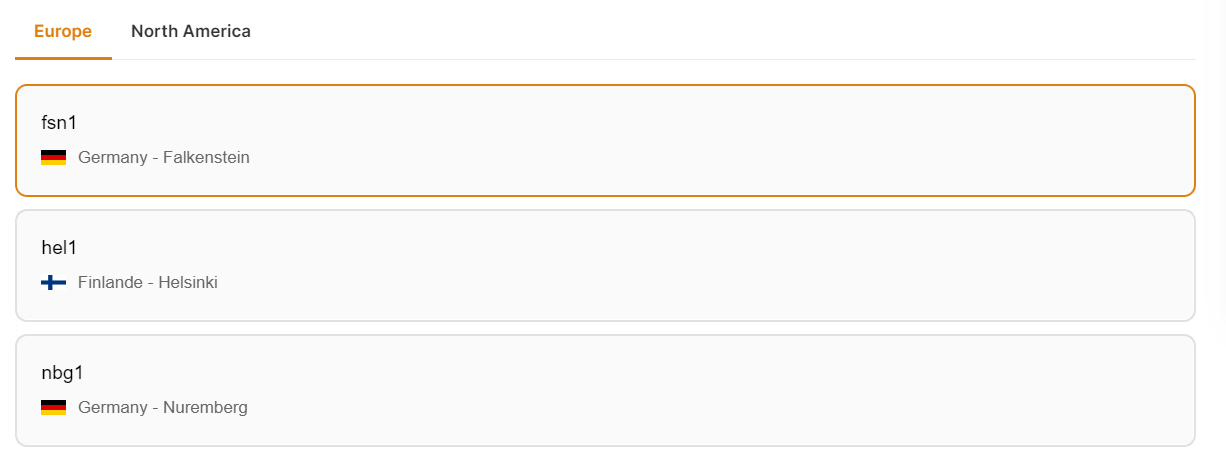This screenshot has height=470, width=1226.
Task: Open the Europe tab
Action: 63,31
